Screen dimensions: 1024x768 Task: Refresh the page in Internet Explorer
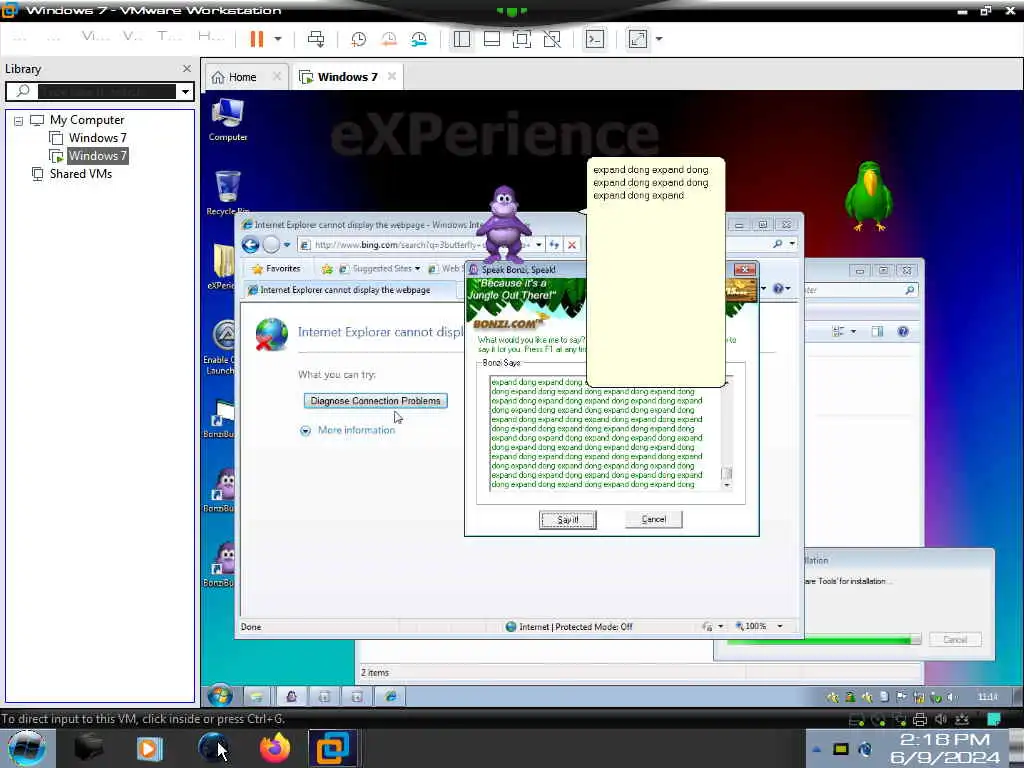pos(554,245)
